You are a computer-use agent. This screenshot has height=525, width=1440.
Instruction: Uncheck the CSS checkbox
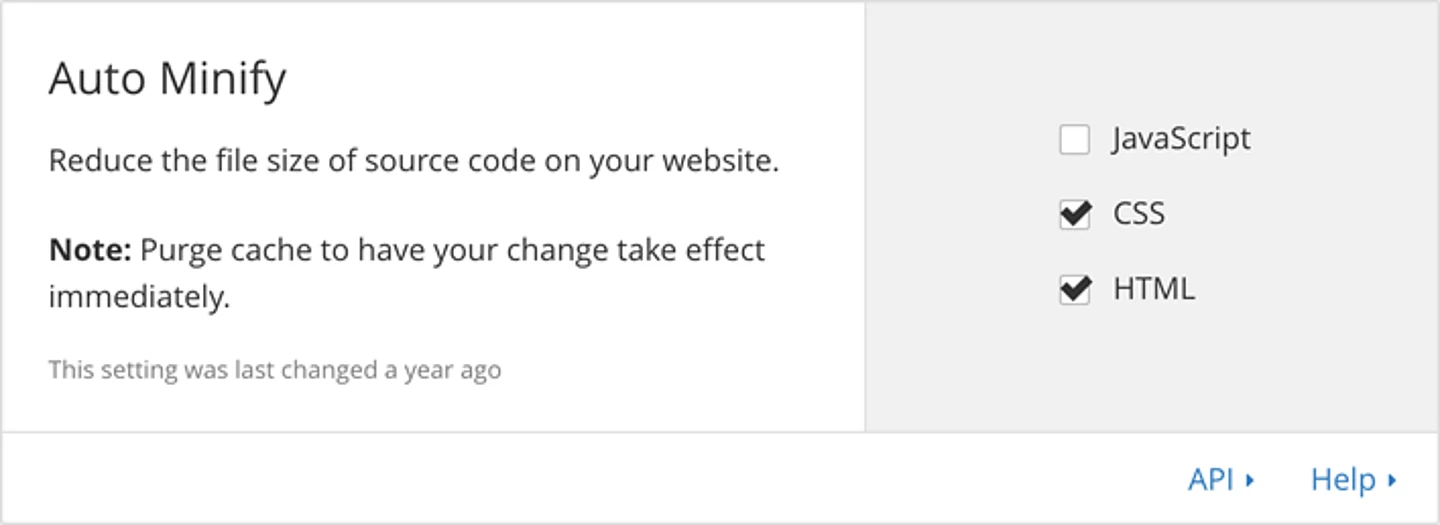(1075, 215)
